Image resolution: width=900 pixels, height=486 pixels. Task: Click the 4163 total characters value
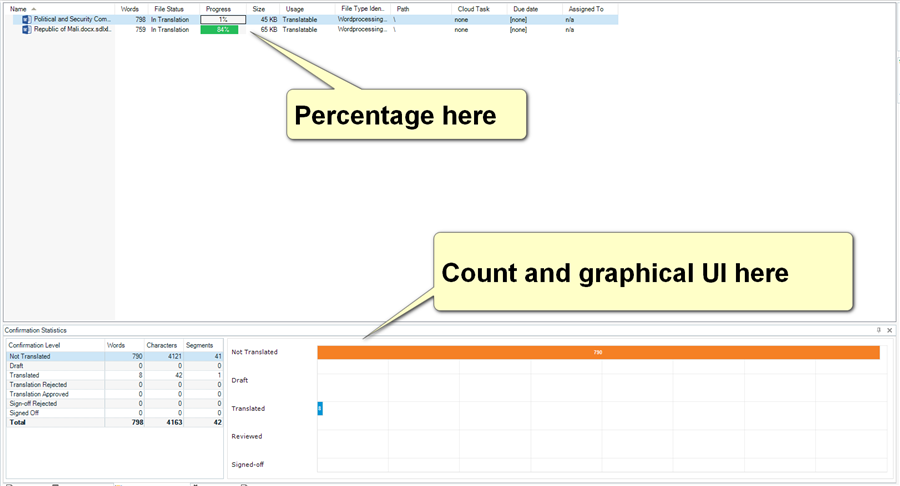tap(174, 422)
